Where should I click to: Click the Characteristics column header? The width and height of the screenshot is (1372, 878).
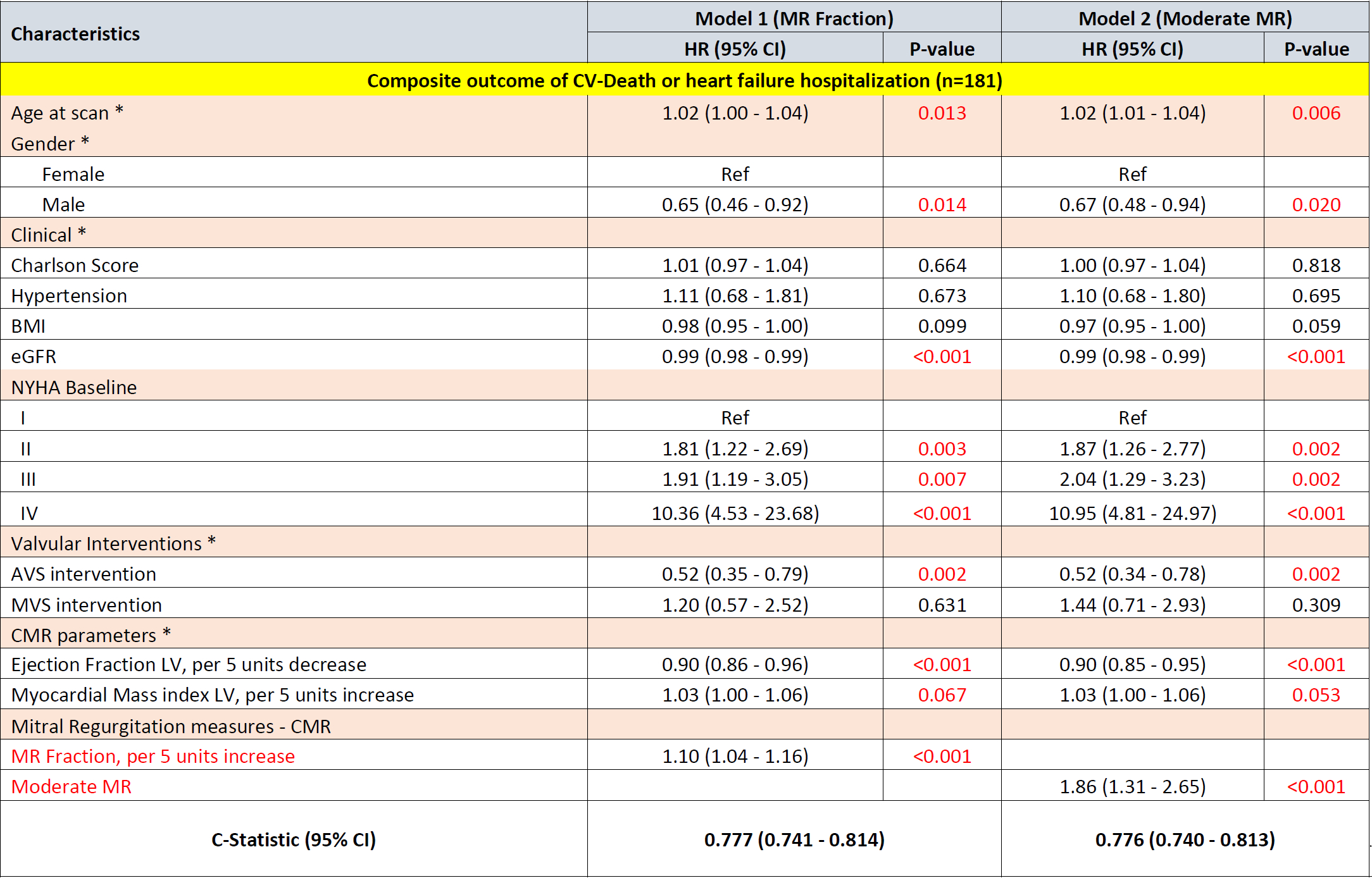coord(75,34)
